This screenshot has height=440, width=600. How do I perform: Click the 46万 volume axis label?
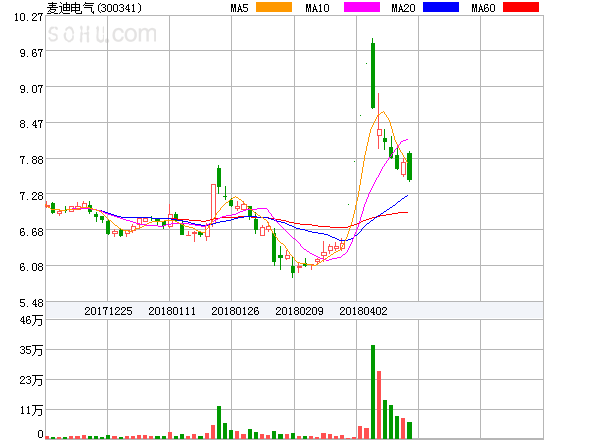tap(31, 320)
